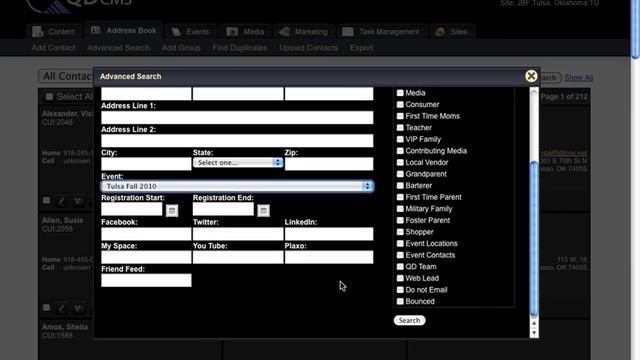Click the City input field

146,164
